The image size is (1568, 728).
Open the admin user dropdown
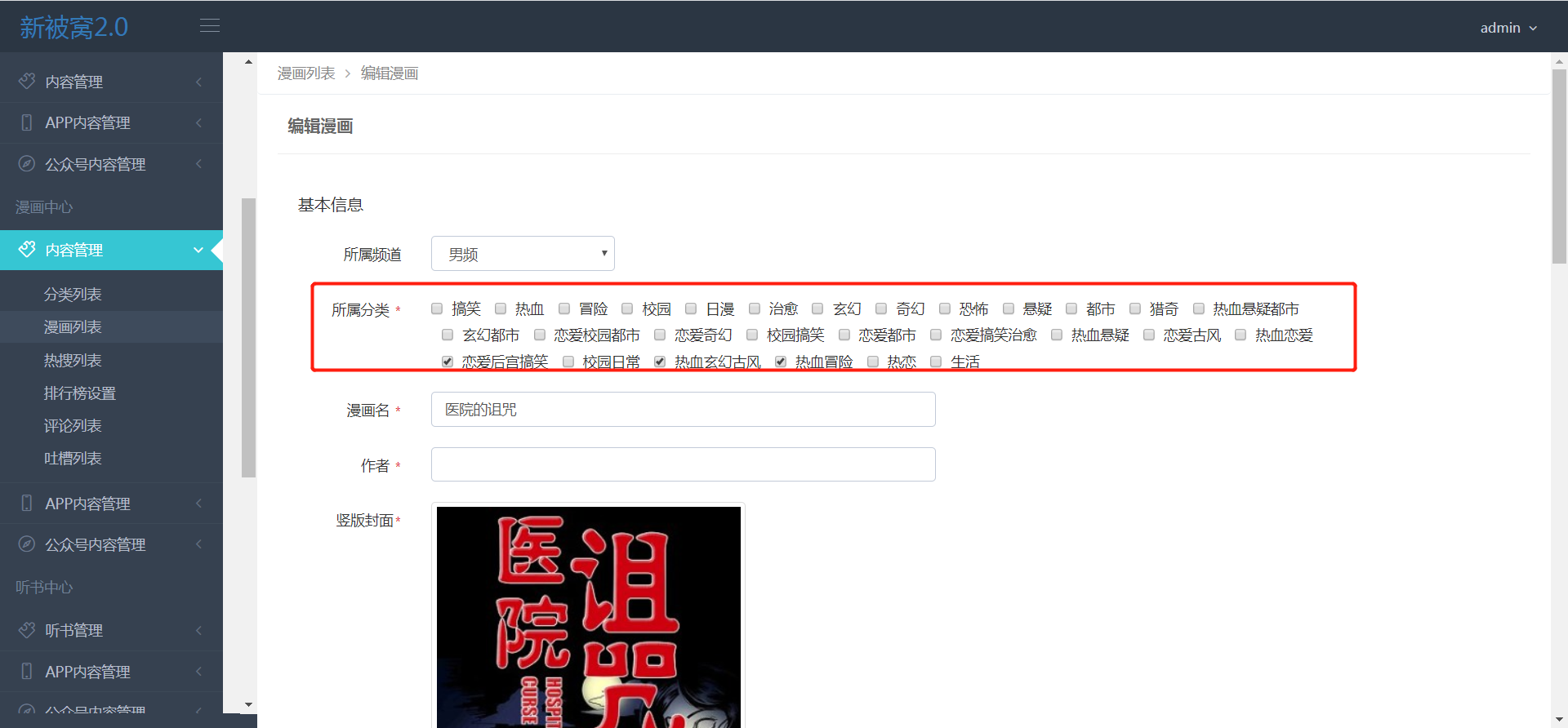pos(1508,28)
